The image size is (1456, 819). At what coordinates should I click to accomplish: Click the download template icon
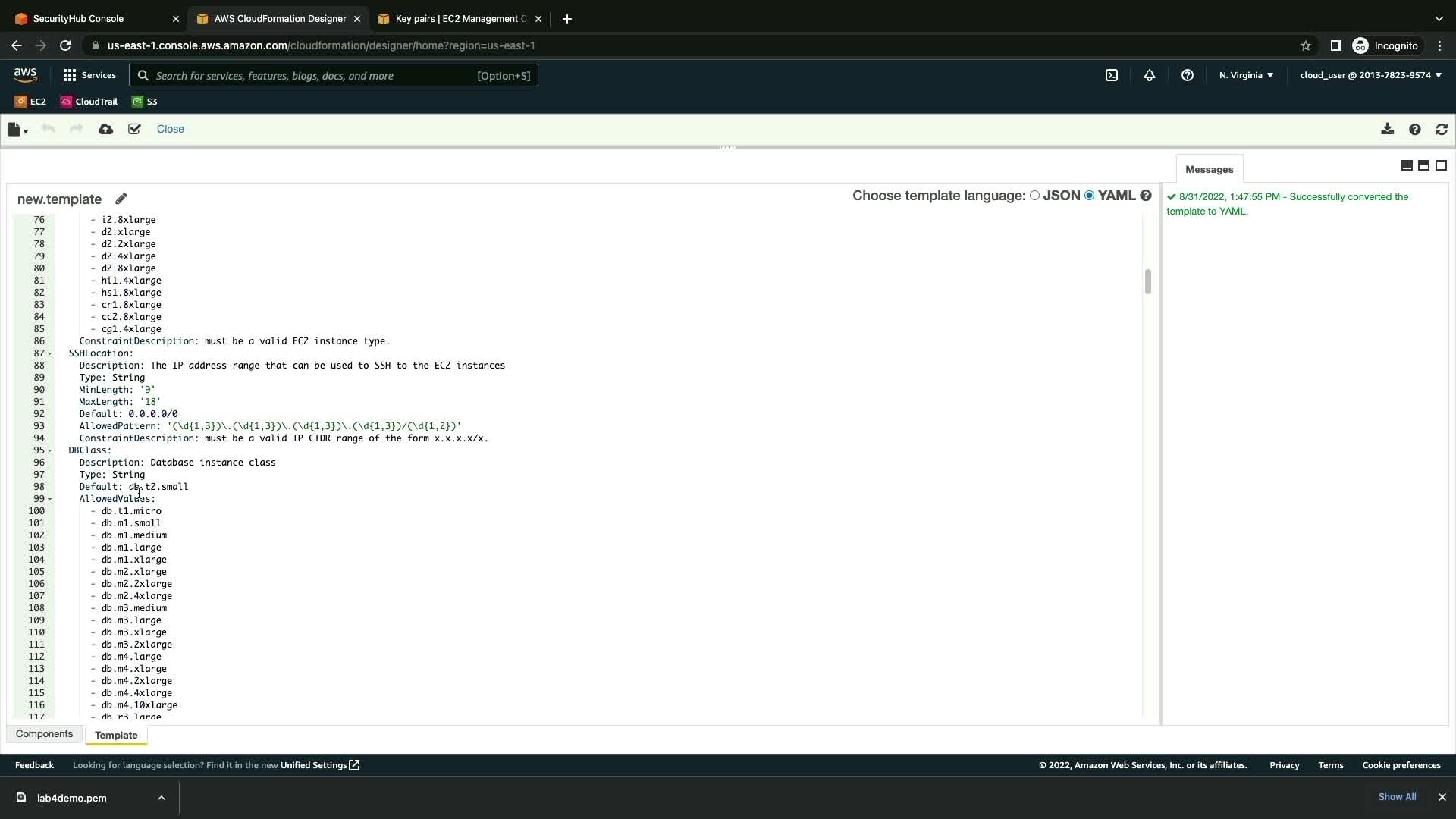point(1387,129)
